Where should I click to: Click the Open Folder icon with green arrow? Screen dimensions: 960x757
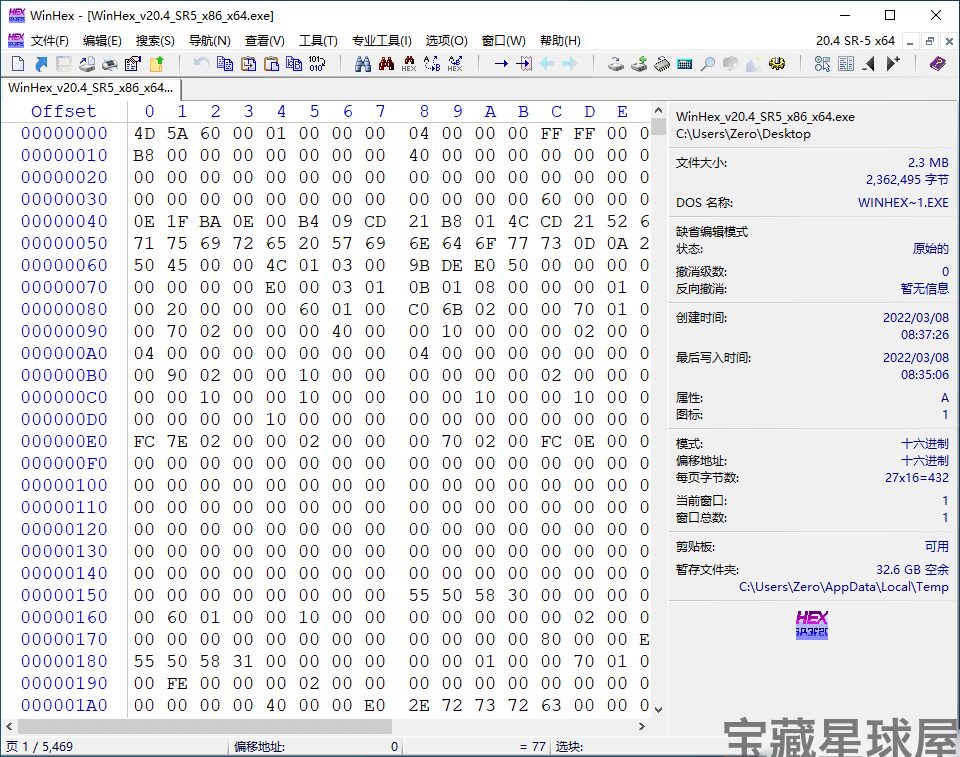(157, 64)
